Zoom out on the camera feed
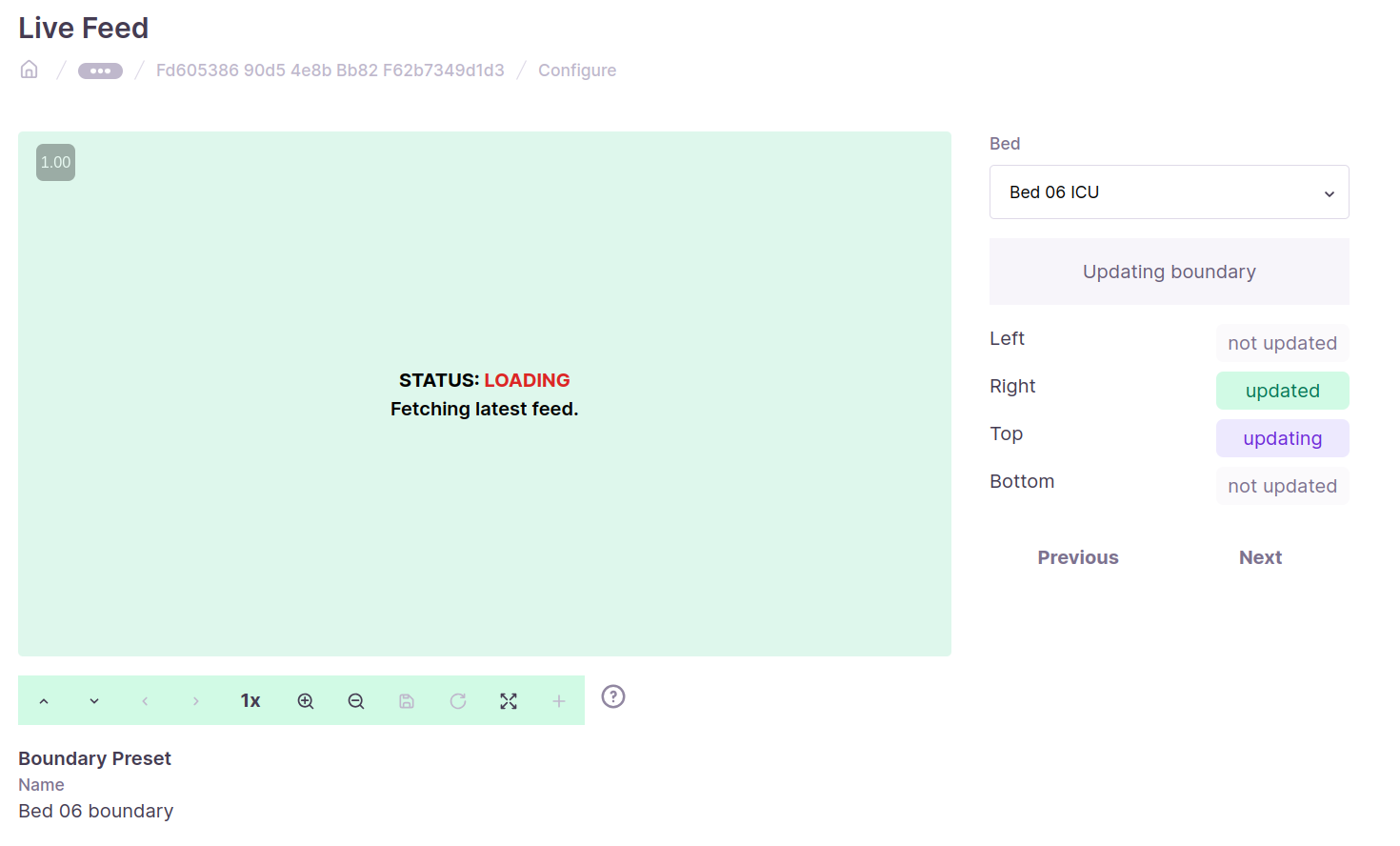1400x846 pixels. point(356,701)
